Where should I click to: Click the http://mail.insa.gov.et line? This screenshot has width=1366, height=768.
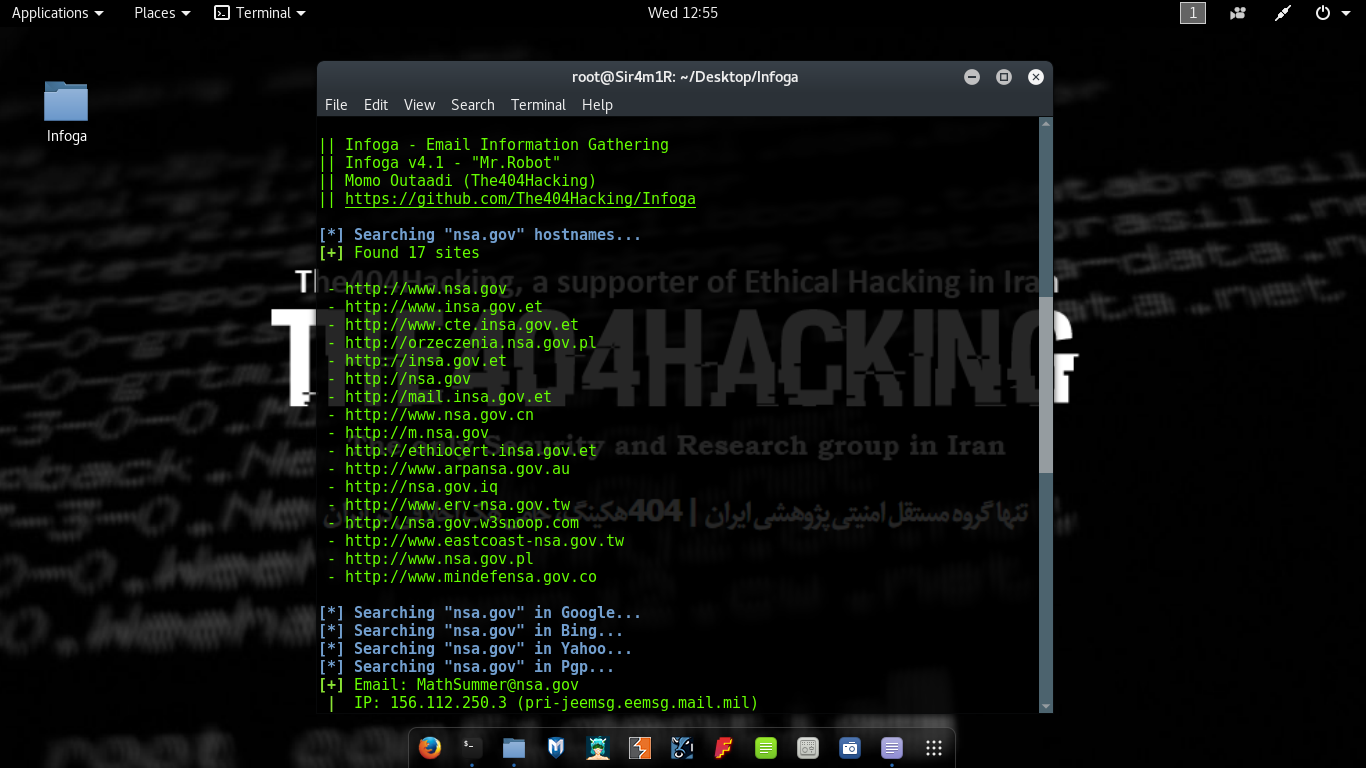click(x=448, y=397)
